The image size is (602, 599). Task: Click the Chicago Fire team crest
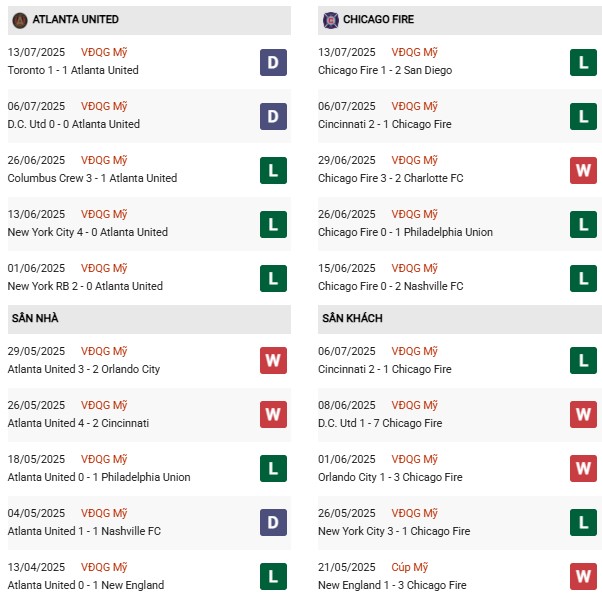click(x=330, y=19)
